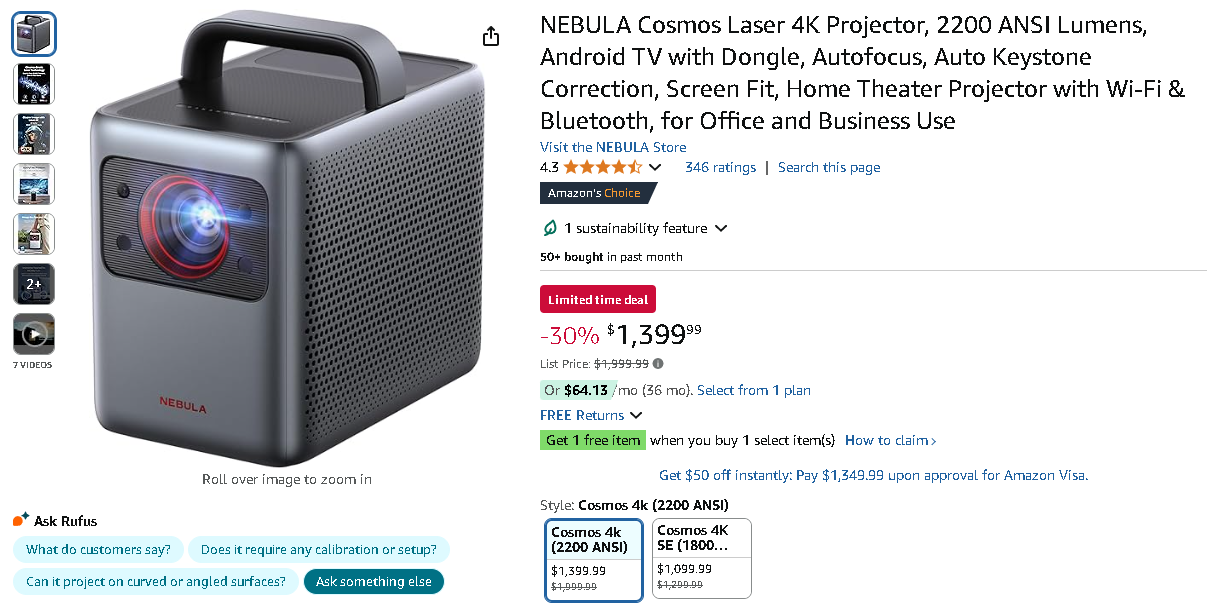
Task: Click the Rufus logo icon
Action: pos(18,519)
